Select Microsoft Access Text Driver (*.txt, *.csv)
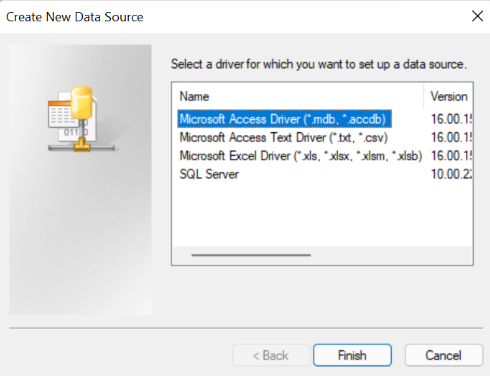The image size is (490, 376). point(284,137)
